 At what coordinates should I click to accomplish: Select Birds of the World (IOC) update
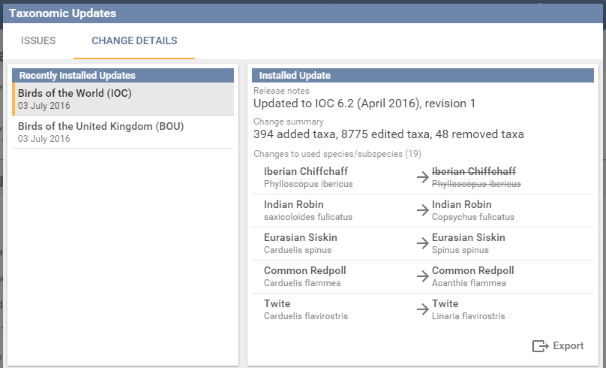click(123, 99)
